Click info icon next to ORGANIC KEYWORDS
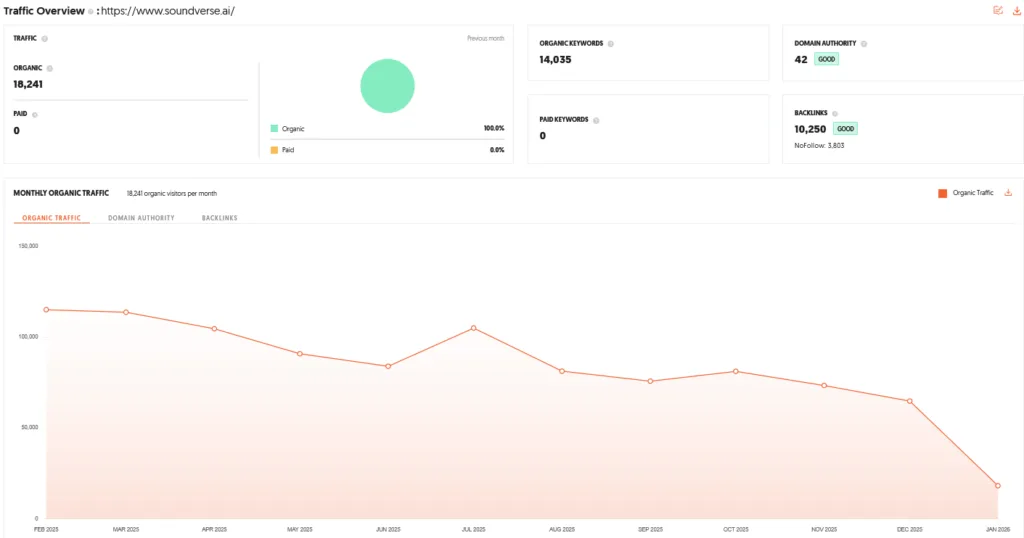Image resolution: width=1024 pixels, height=538 pixels. (611, 44)
